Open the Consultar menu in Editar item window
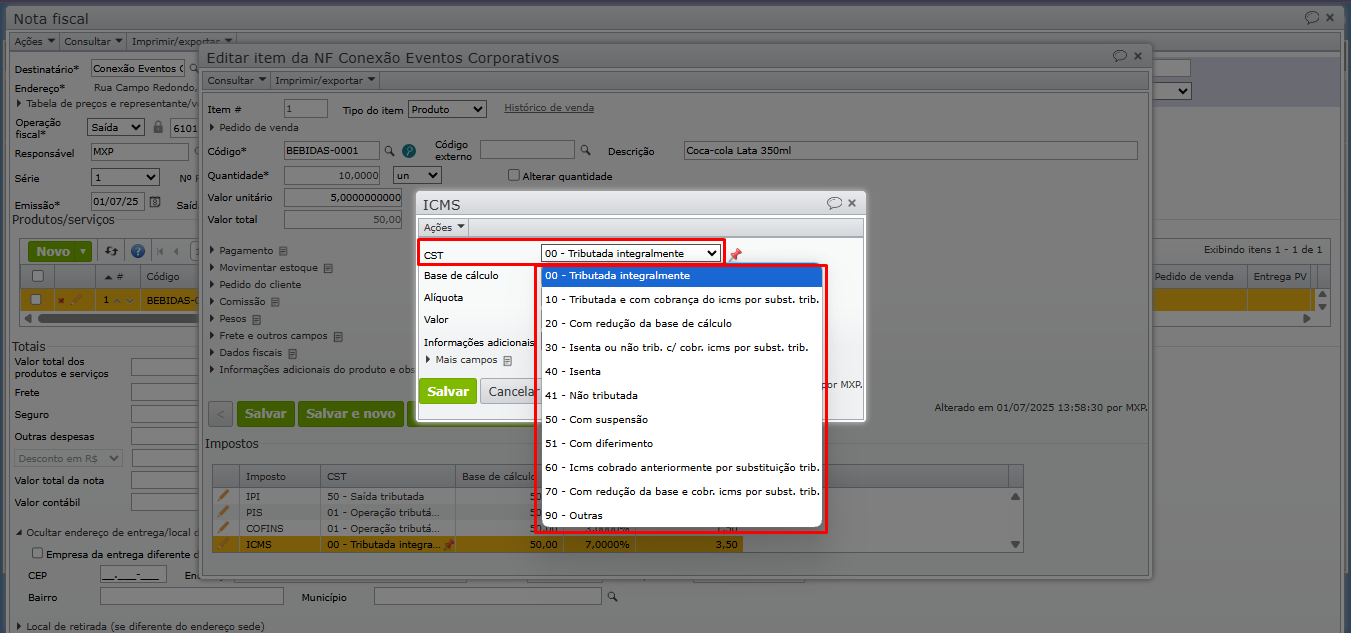Screen dimensions: 1351x633 tap(237, 80)
